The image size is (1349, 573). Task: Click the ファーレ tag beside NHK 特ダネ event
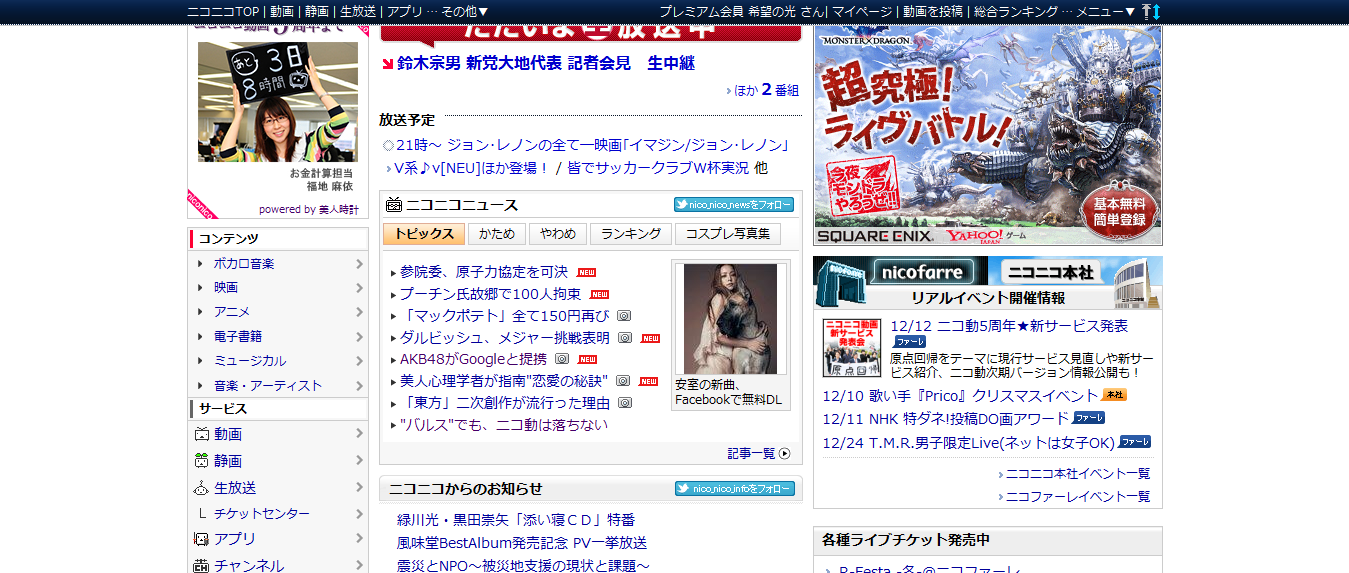click(x=1089, y=418)
